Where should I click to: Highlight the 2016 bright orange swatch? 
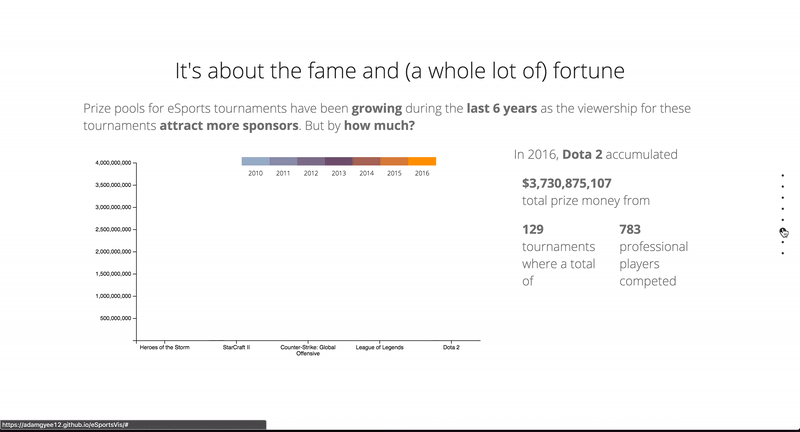click(x=423, y=161)
